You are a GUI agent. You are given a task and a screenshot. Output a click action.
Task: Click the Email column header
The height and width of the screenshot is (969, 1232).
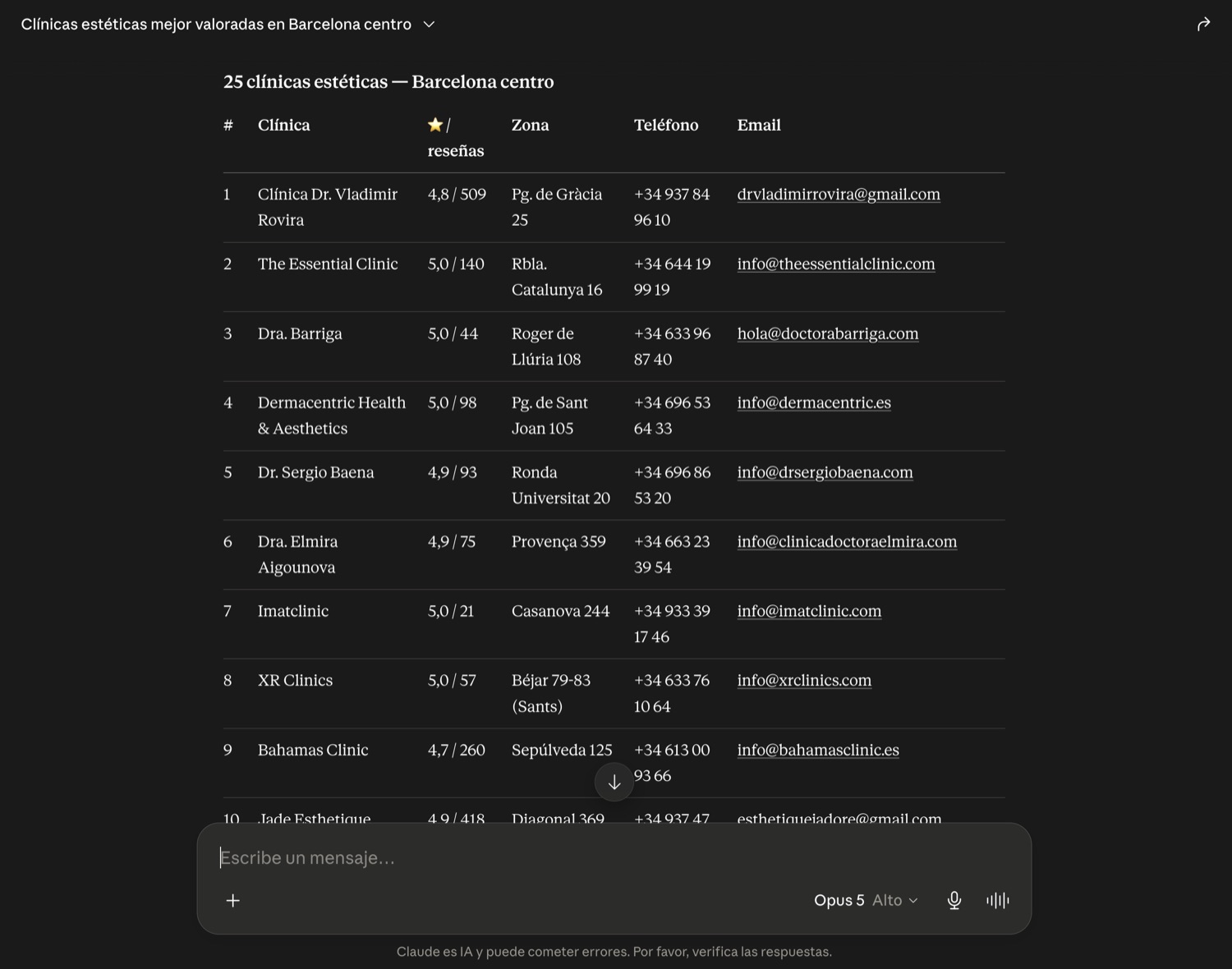759,126
